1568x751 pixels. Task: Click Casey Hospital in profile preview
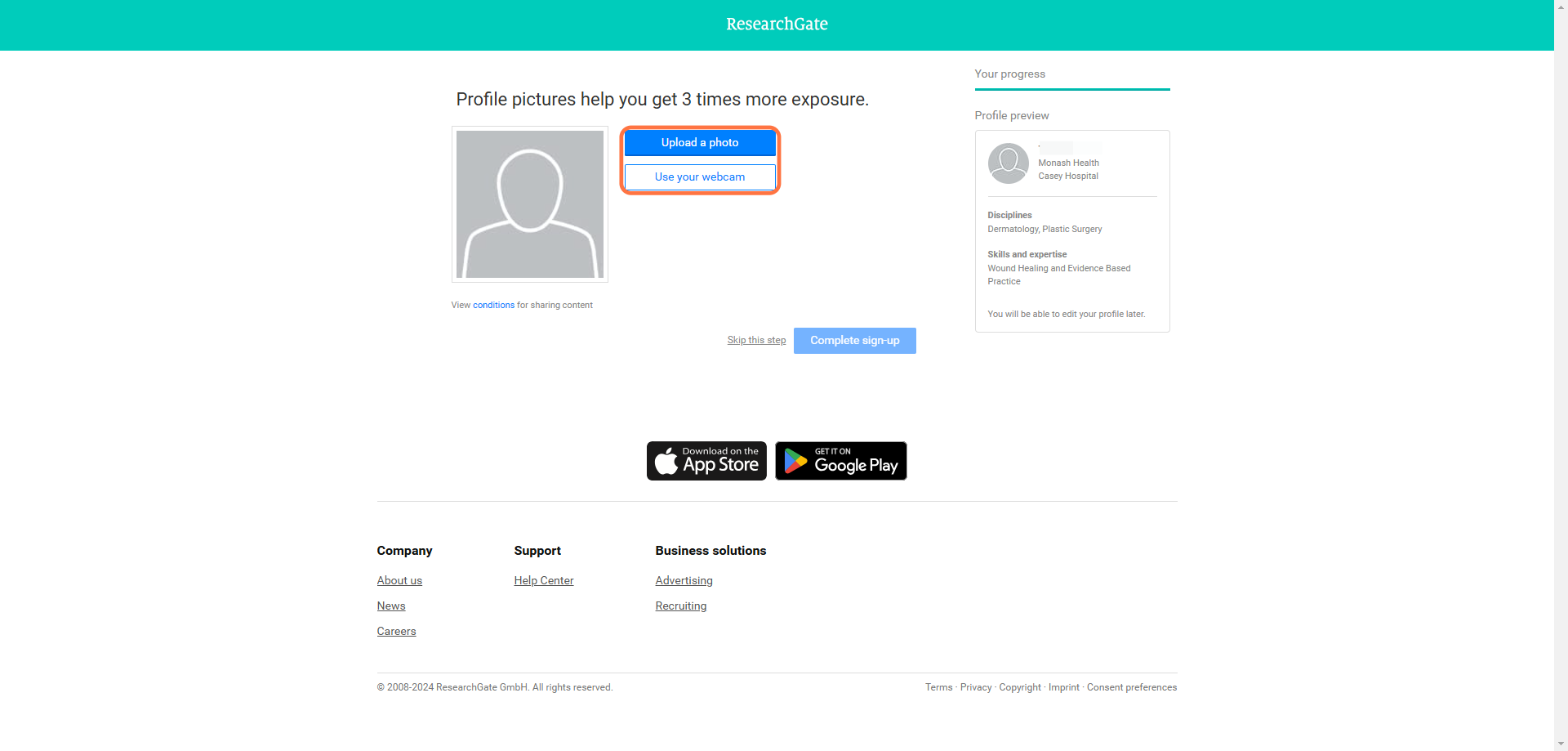click(x=1068, y=176)
